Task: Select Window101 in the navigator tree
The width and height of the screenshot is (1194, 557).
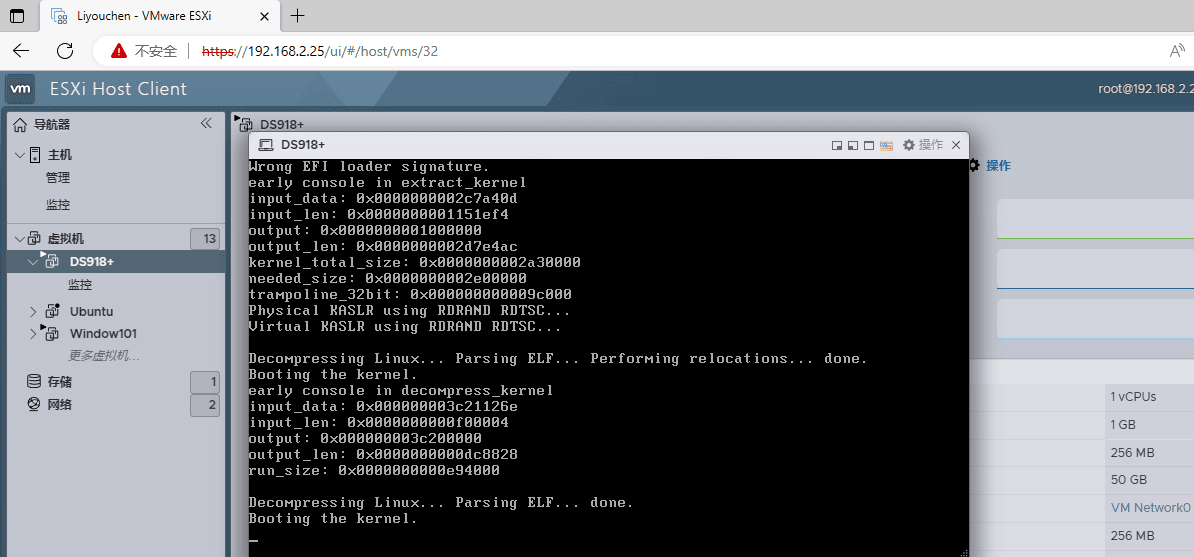Action: (104, 333)
